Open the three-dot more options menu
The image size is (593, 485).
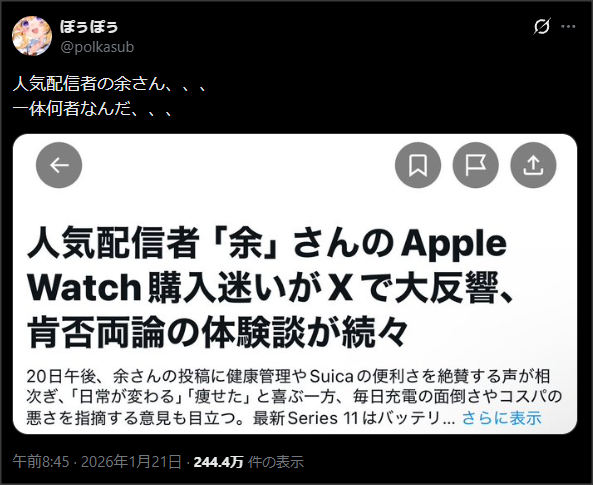coord(568,26)
